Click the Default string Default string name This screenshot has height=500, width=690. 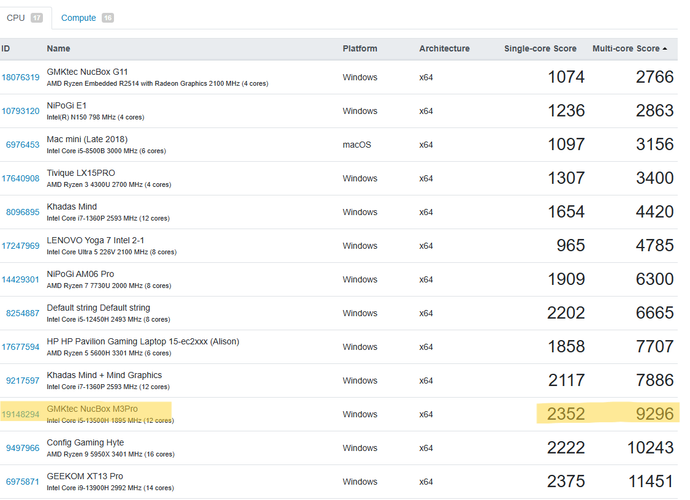pos(98,308)
